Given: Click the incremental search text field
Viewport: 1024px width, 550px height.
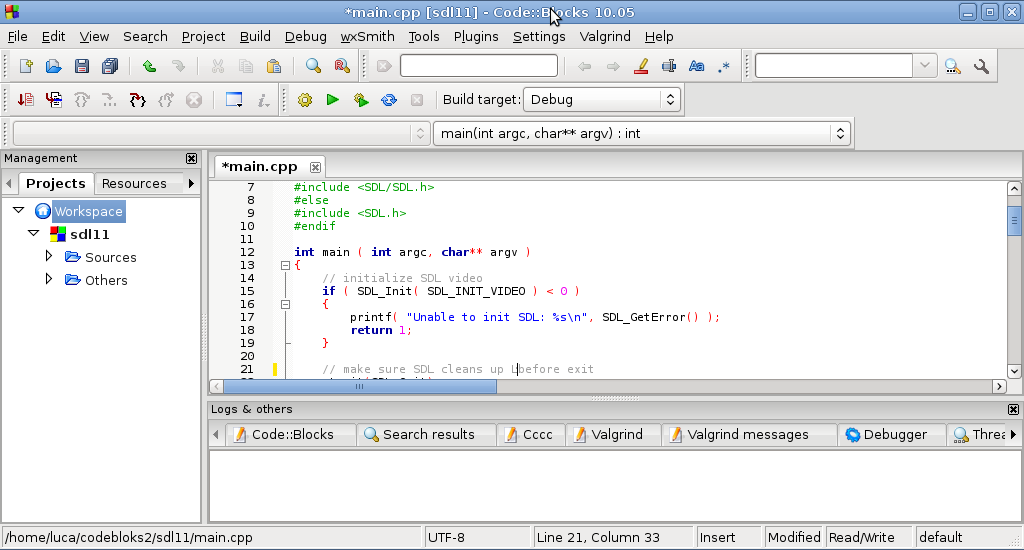Looking at the screenshot, I should point(478,66).
